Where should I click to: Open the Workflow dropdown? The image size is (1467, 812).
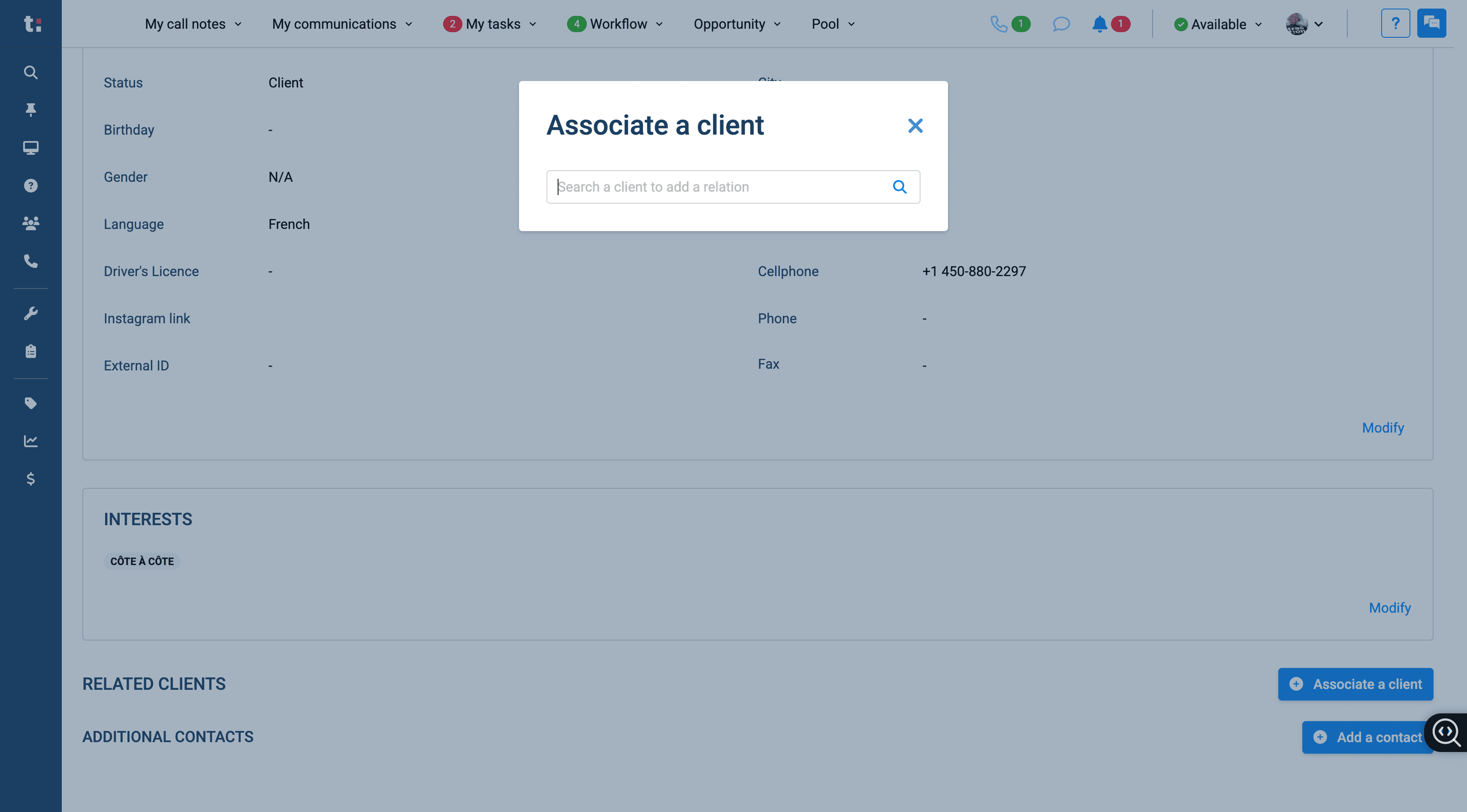(x=616, y=24)
